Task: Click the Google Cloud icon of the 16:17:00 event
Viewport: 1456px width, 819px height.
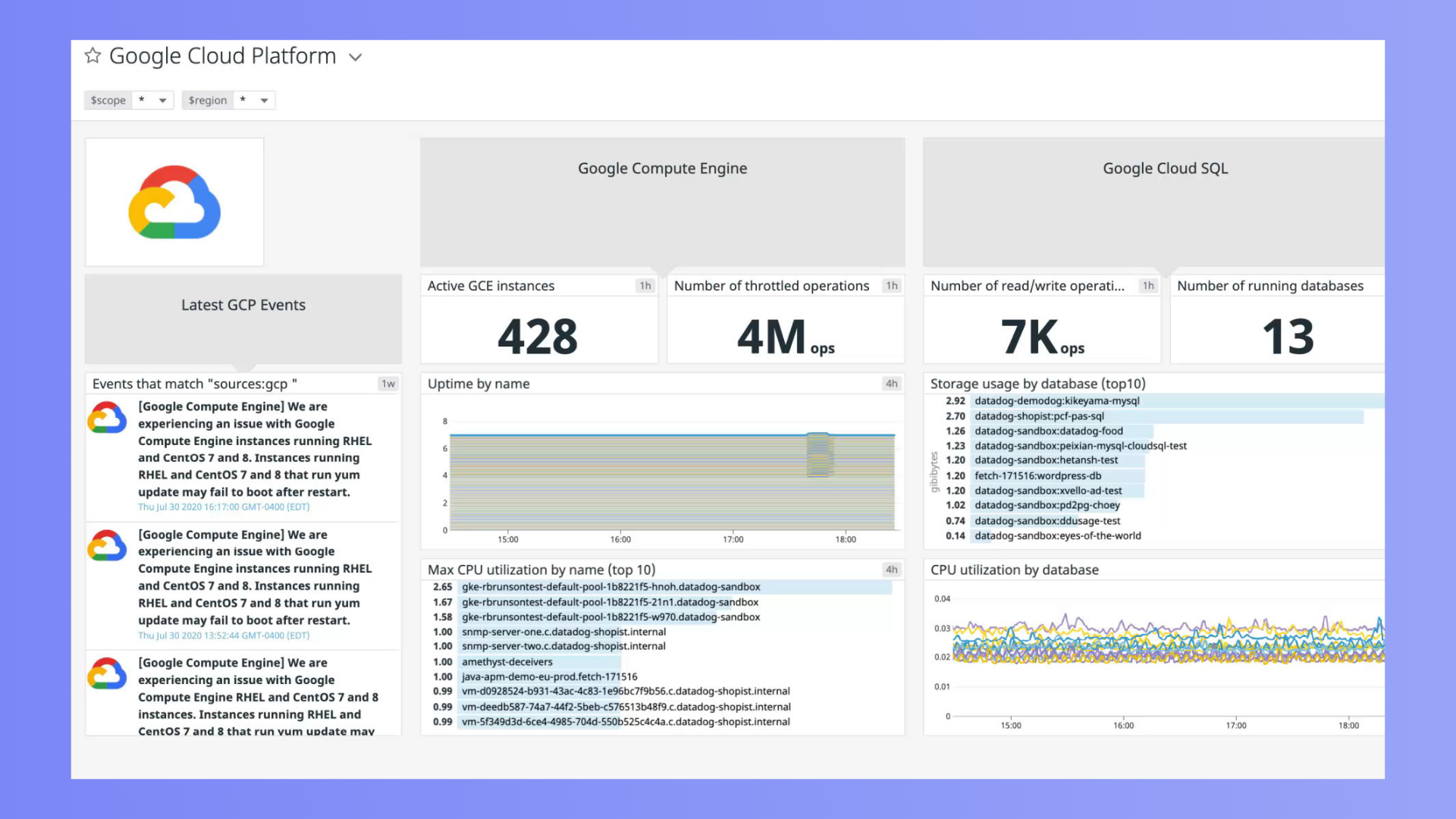Action: (x=107, y=418)
